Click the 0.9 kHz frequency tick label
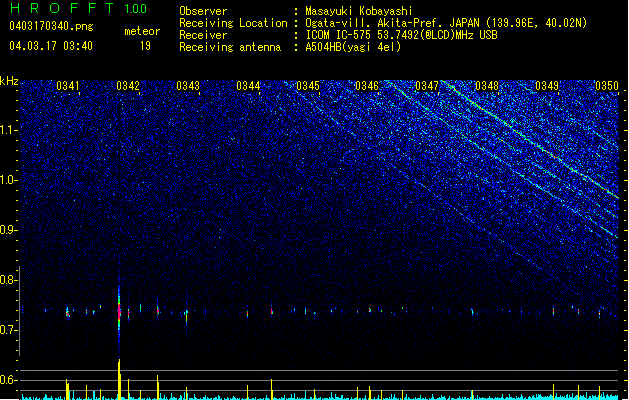 click(7, 230)
